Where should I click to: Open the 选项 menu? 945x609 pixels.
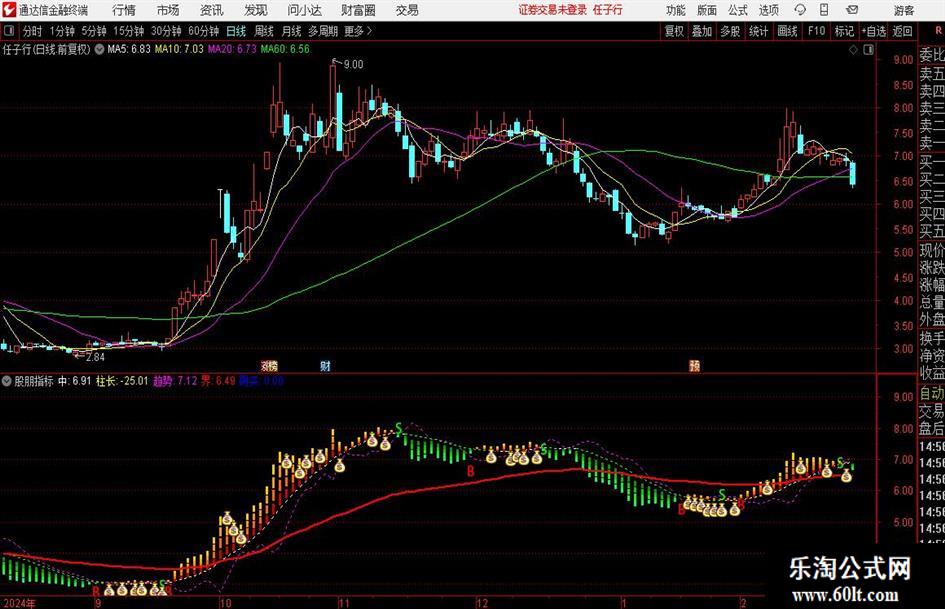(768, 10)
